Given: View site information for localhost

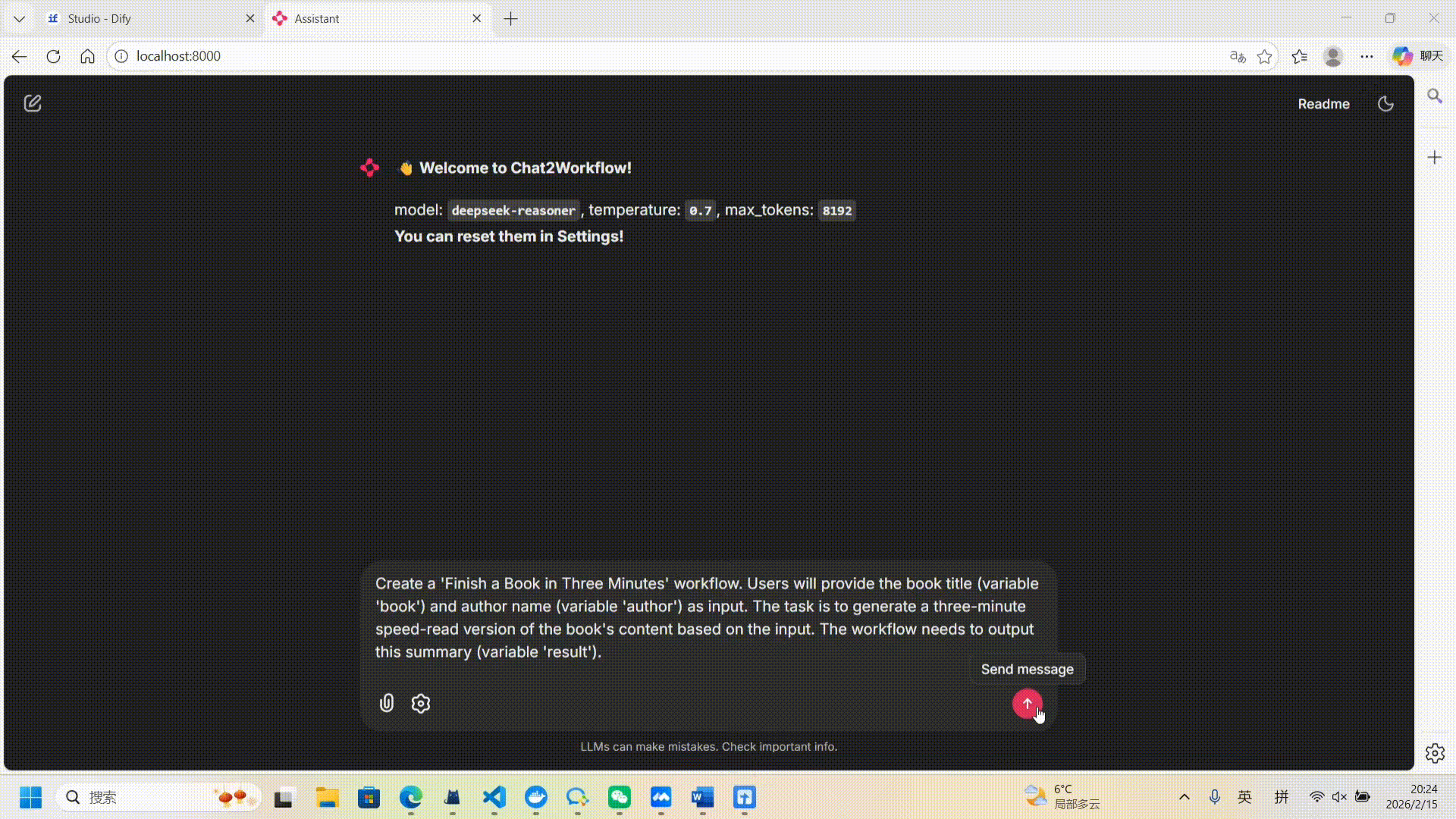Looking at the screenshot, I should point(121,56).
